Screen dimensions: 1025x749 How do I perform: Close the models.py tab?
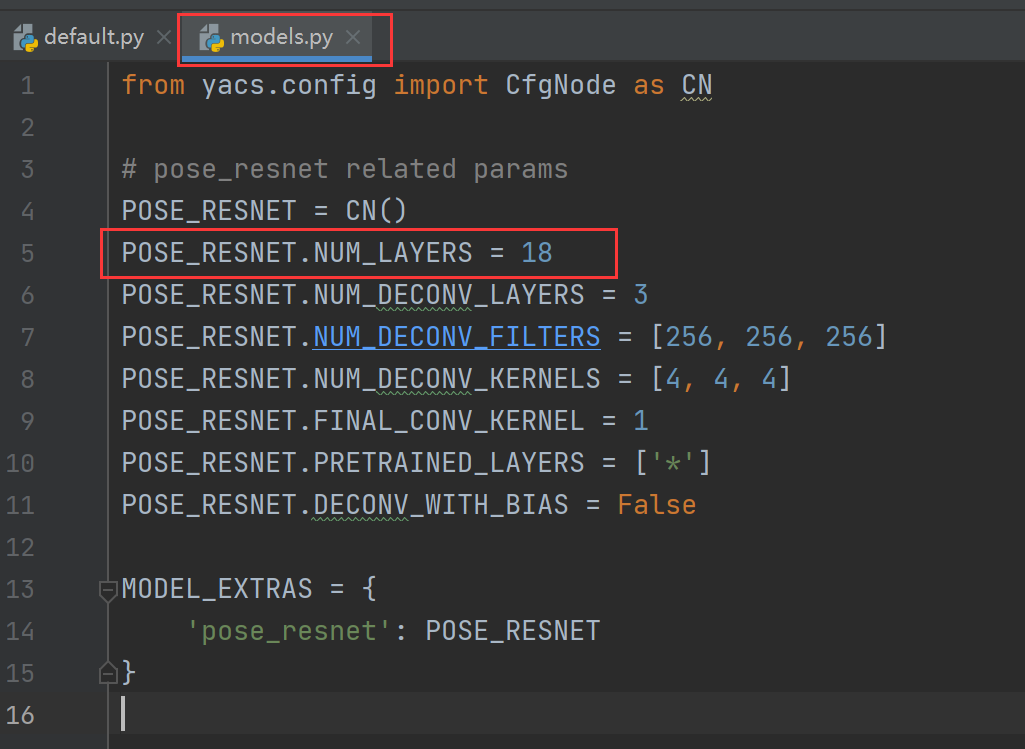point(353,37)
